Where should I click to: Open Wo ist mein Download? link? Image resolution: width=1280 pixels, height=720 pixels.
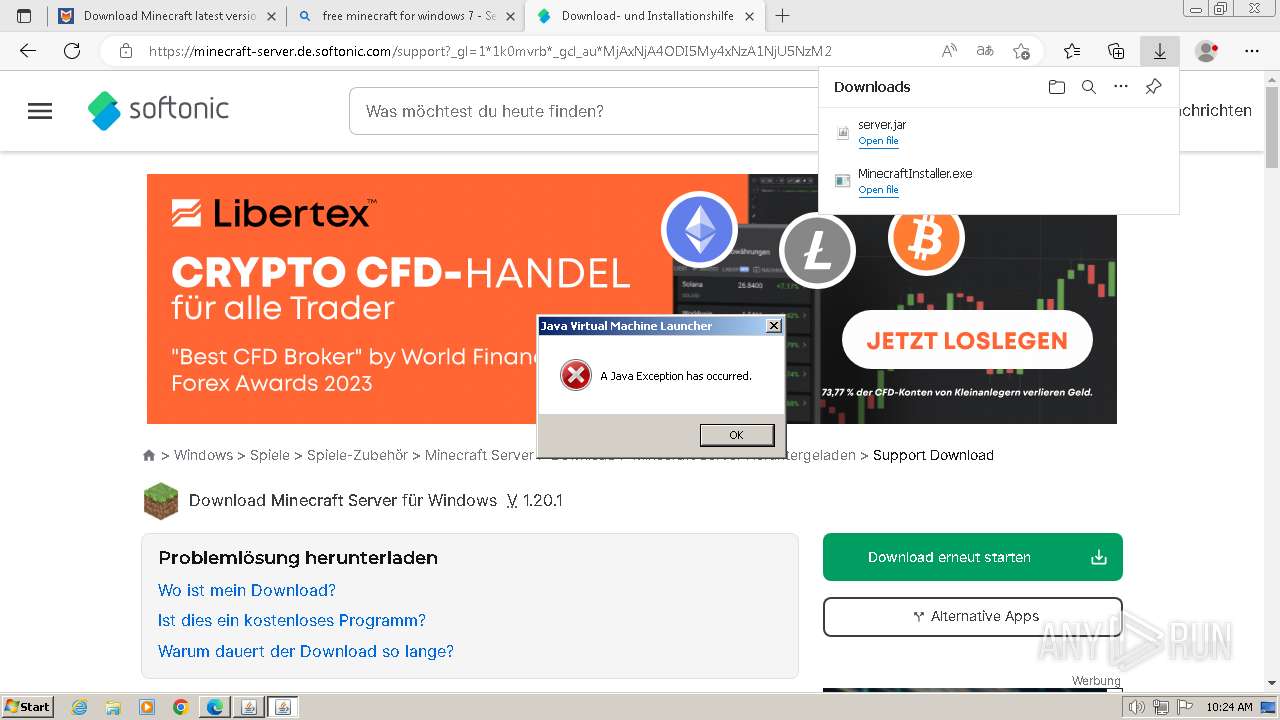point(247,590)
